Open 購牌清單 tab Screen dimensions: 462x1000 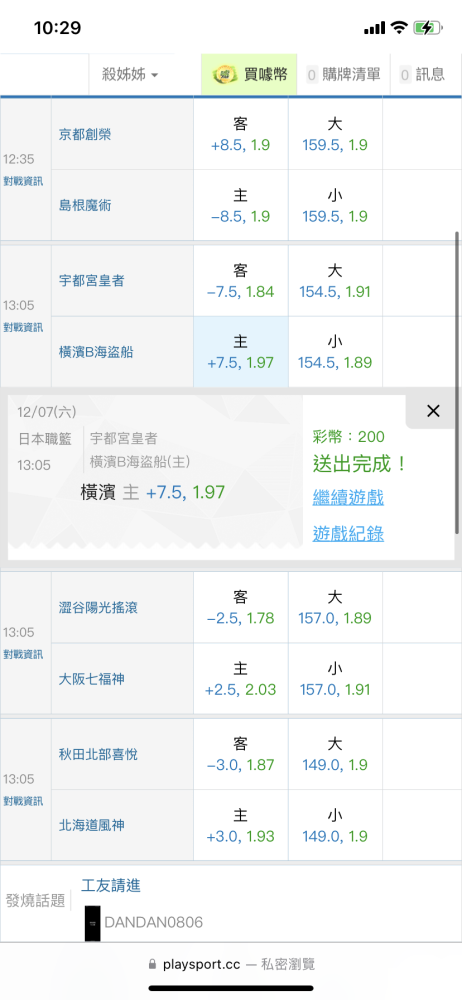click(x=344, y=75)
